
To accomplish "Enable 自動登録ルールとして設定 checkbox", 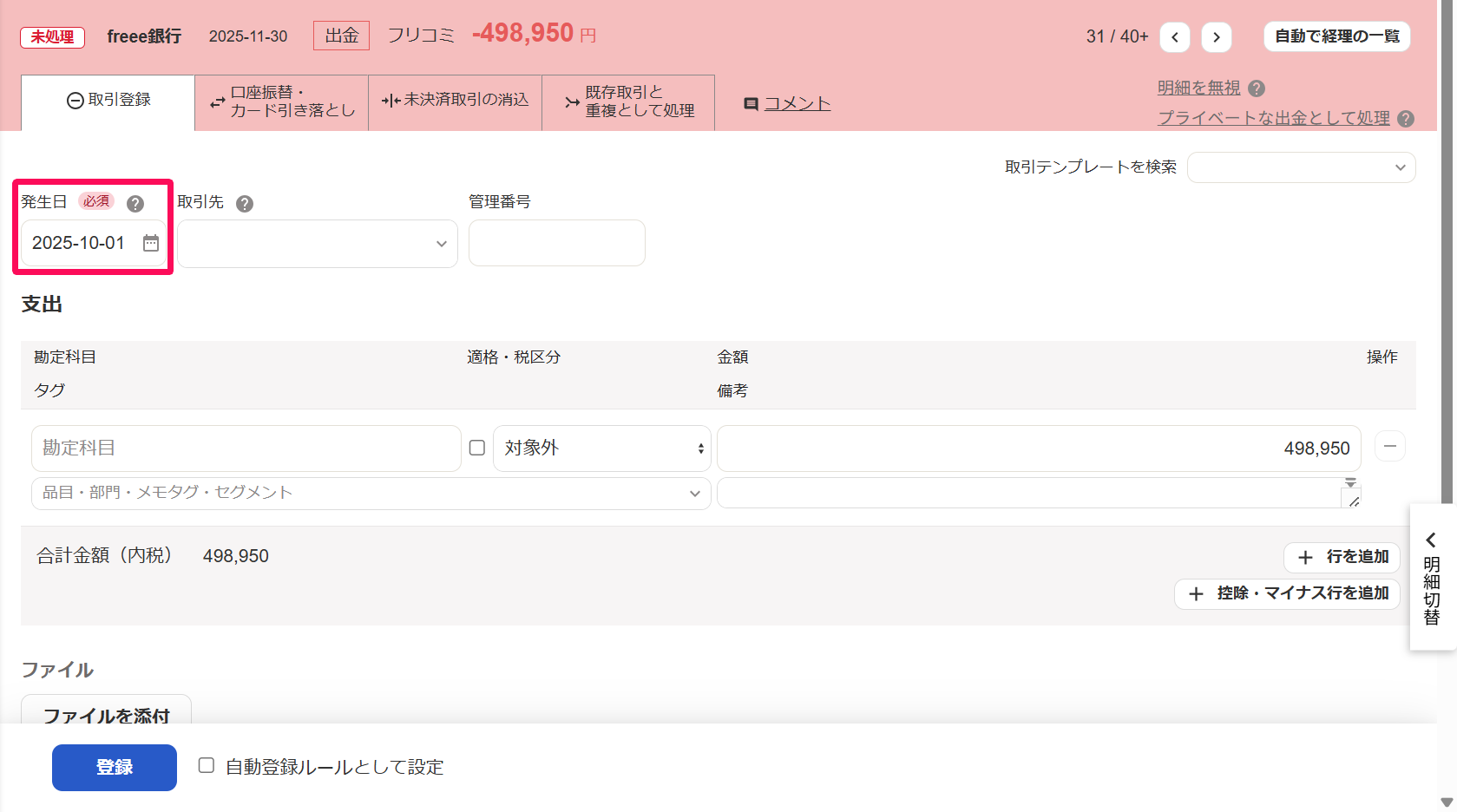I will 207,765.
